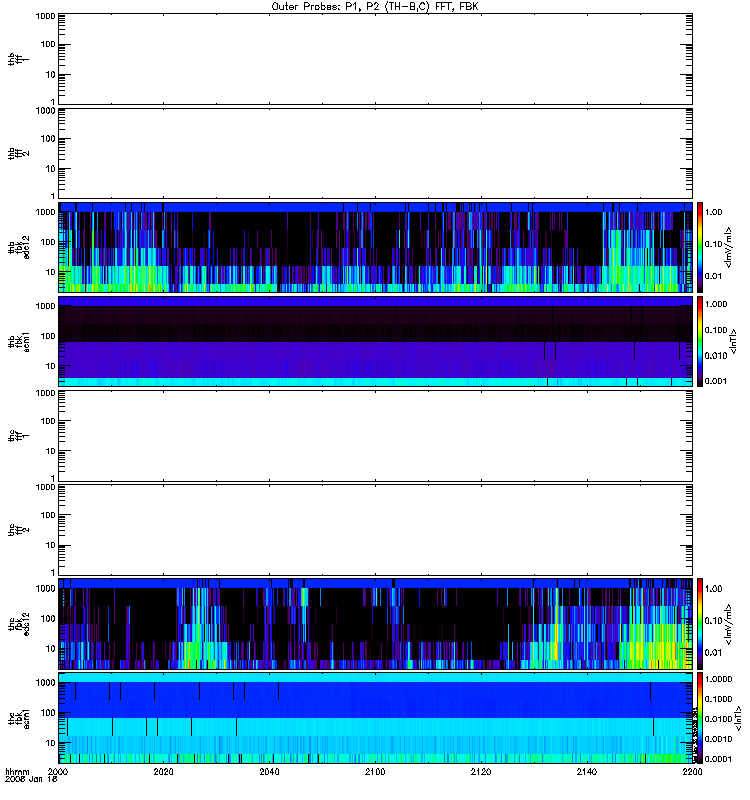Click the "10" y-tick of the thb fbk edc12 panel
The width and height of the screenshot is (750, 800).
pos(51,272)
